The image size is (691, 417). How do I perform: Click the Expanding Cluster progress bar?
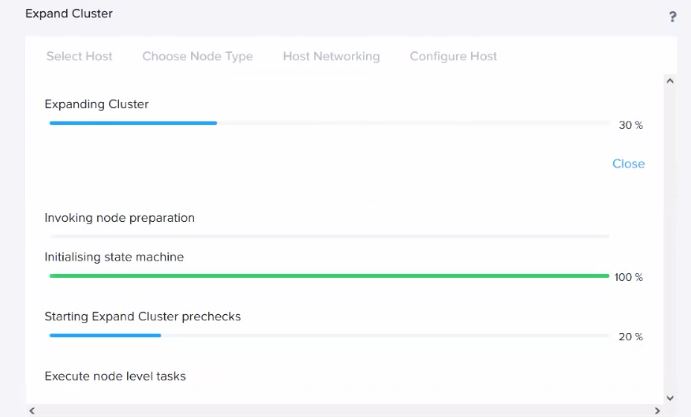[x=329, y=123]
